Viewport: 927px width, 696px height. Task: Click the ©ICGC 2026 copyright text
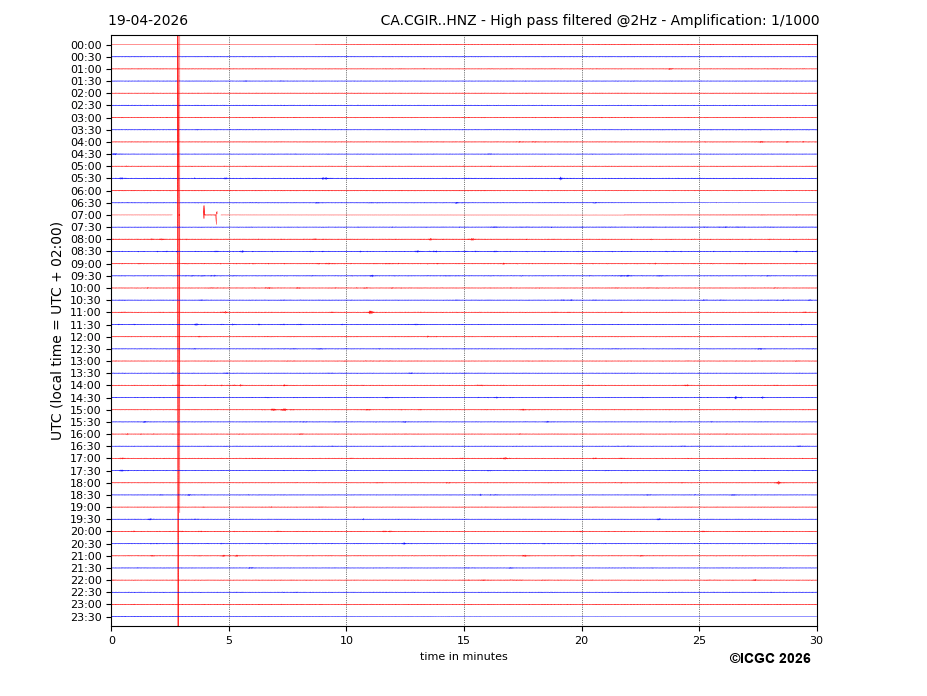click(769, 659)
